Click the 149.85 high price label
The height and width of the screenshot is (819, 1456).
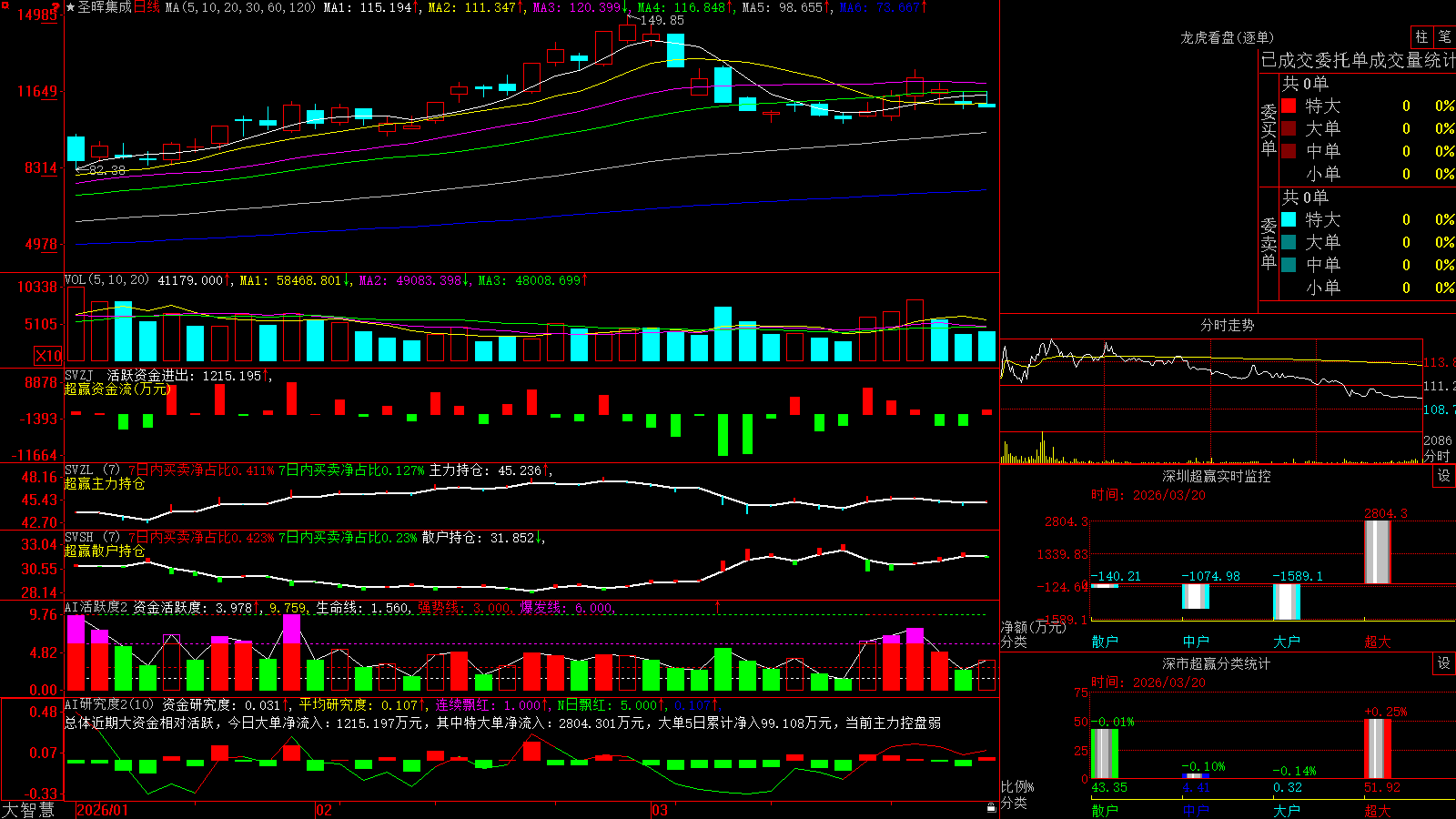click(662, 20)
